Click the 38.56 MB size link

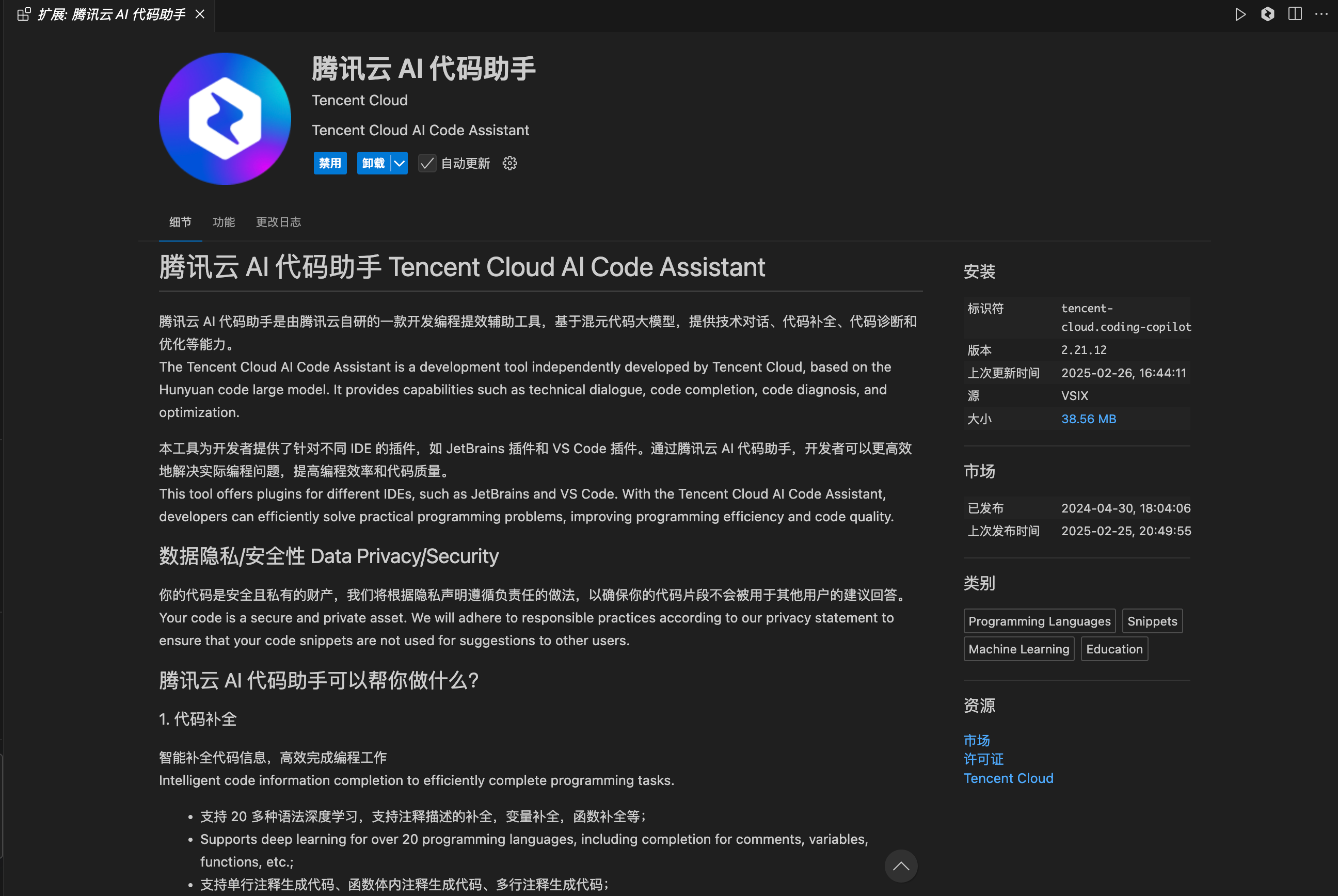click(1088, 419)
